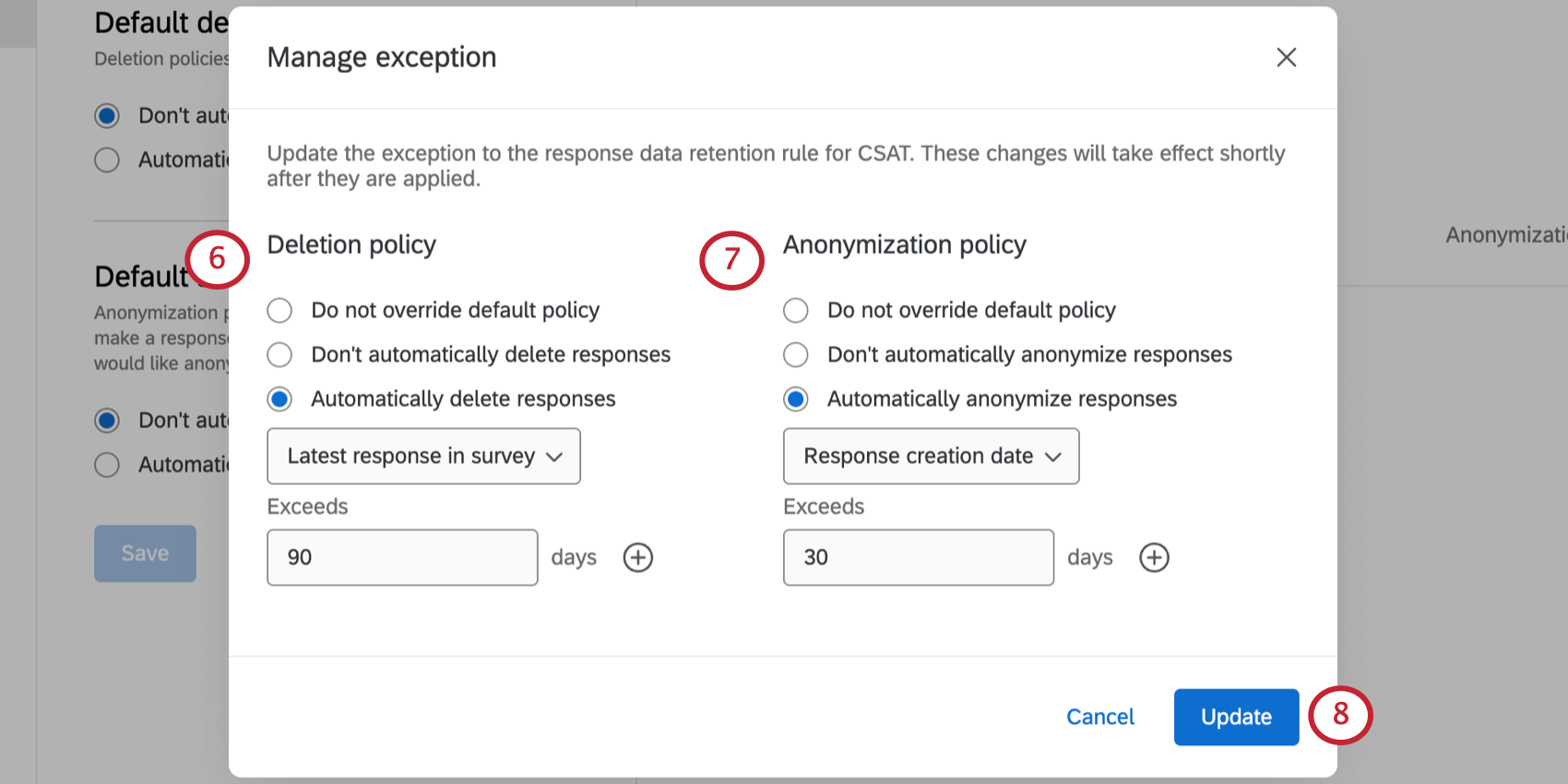Click the 30 days Exceeds input field
1568x784 pixels.
[918, 557]
